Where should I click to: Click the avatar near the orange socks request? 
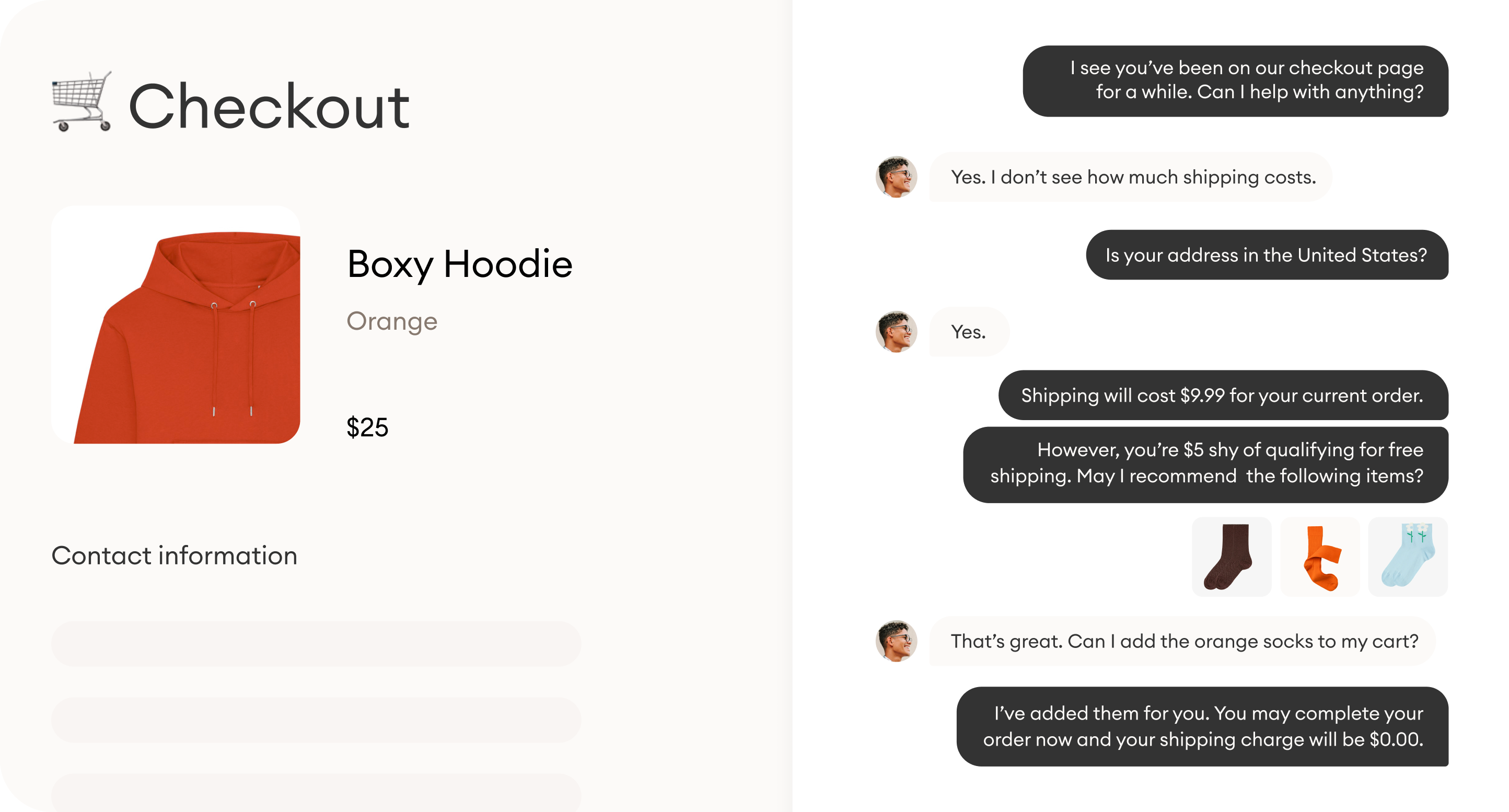[896, 642]
